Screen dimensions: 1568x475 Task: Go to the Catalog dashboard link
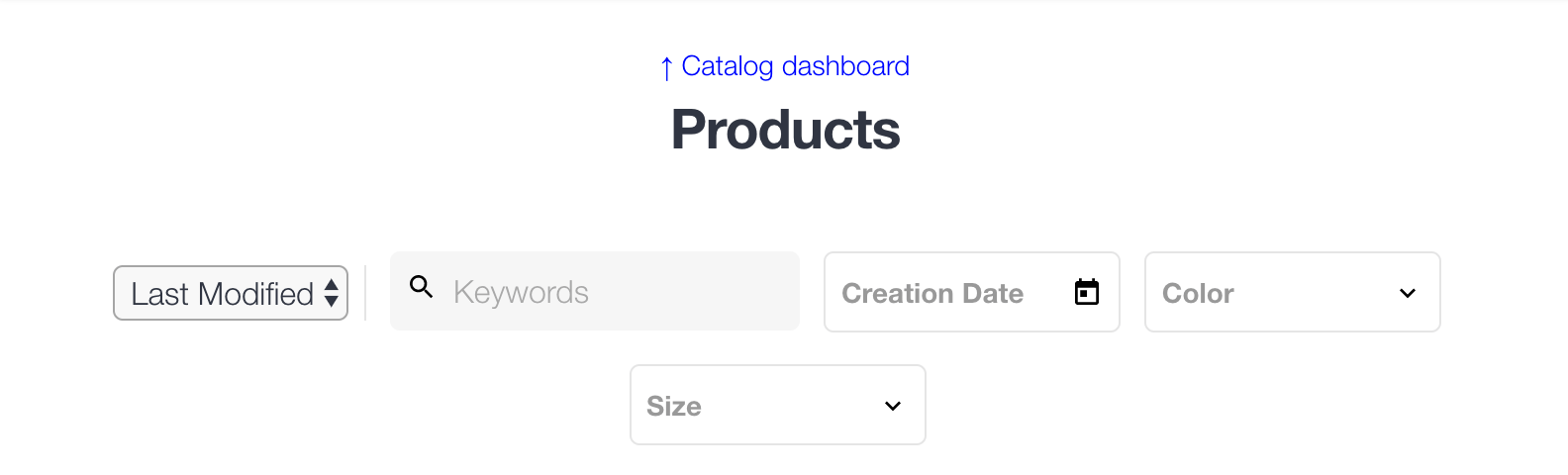[x=785, y=66]
